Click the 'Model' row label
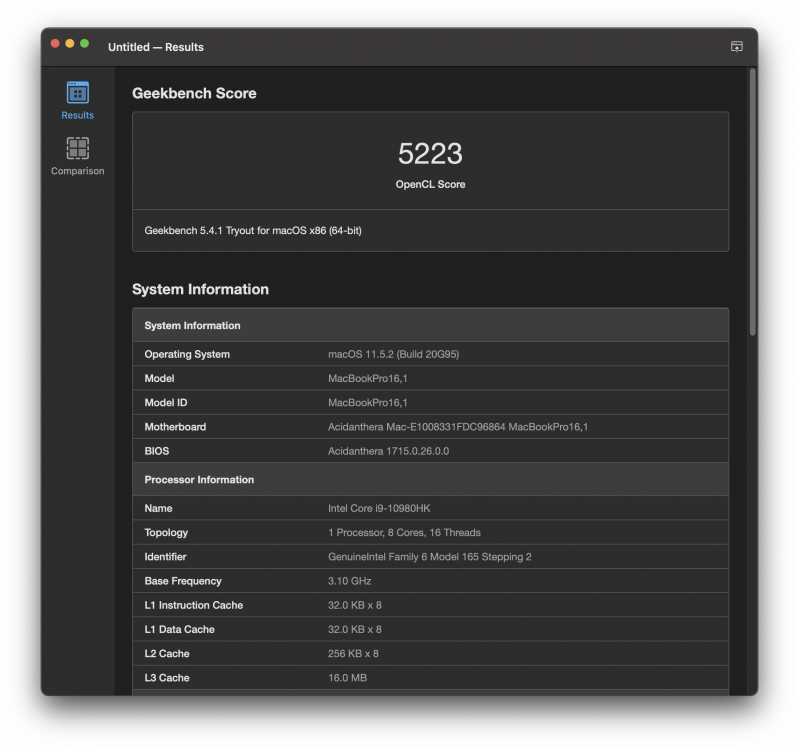 [x=159, y=379]
